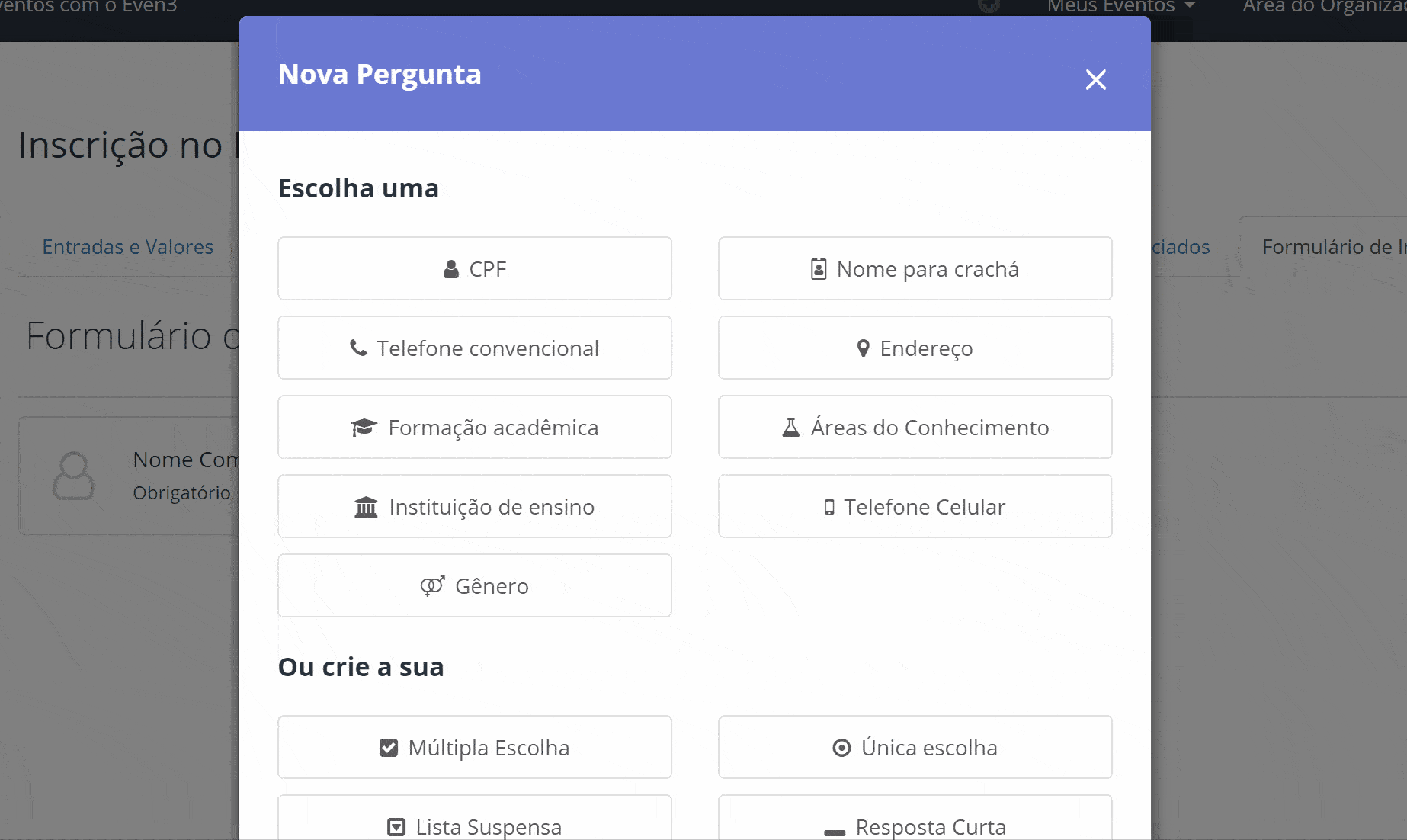Viewport: 1407px width, 840px height.
Task: Click the gender symbols icon for Gênero
Action: point(432,585)
